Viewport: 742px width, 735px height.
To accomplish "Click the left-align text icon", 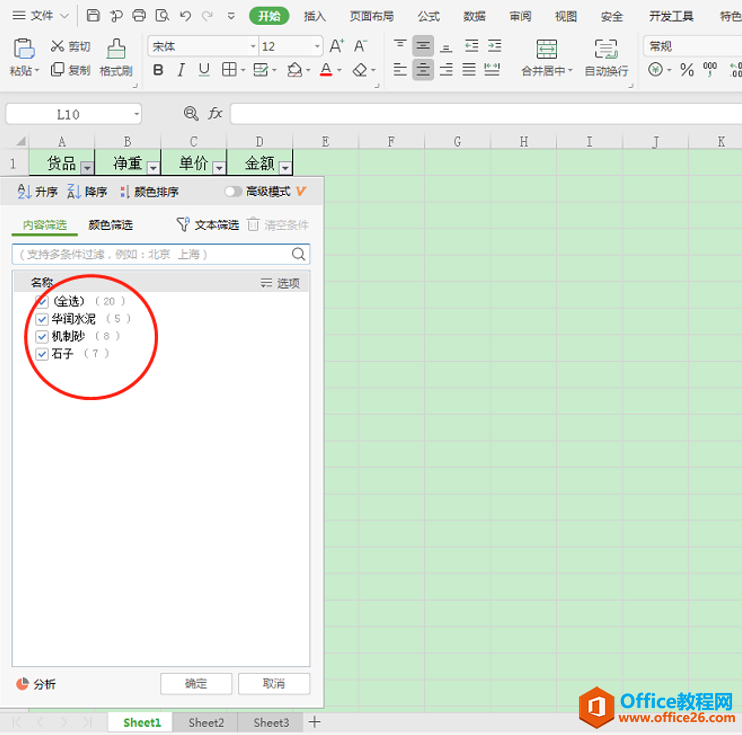I will tap(400, 70).
